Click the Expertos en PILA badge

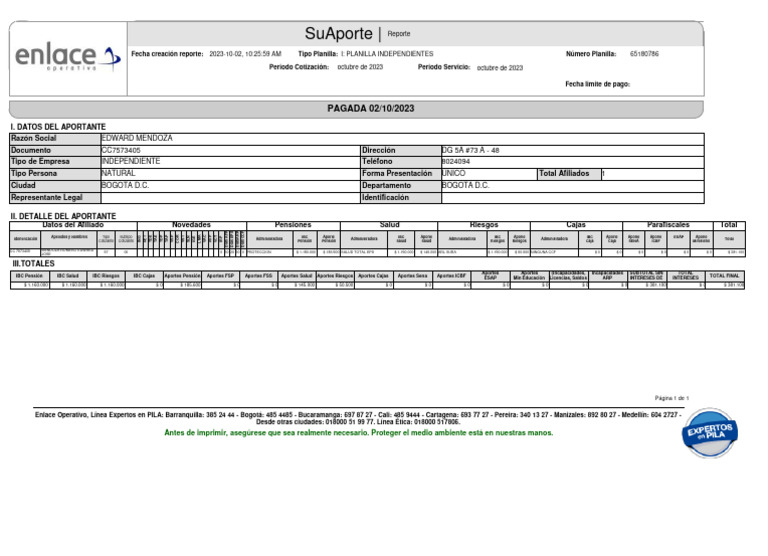tap(709, 433)
